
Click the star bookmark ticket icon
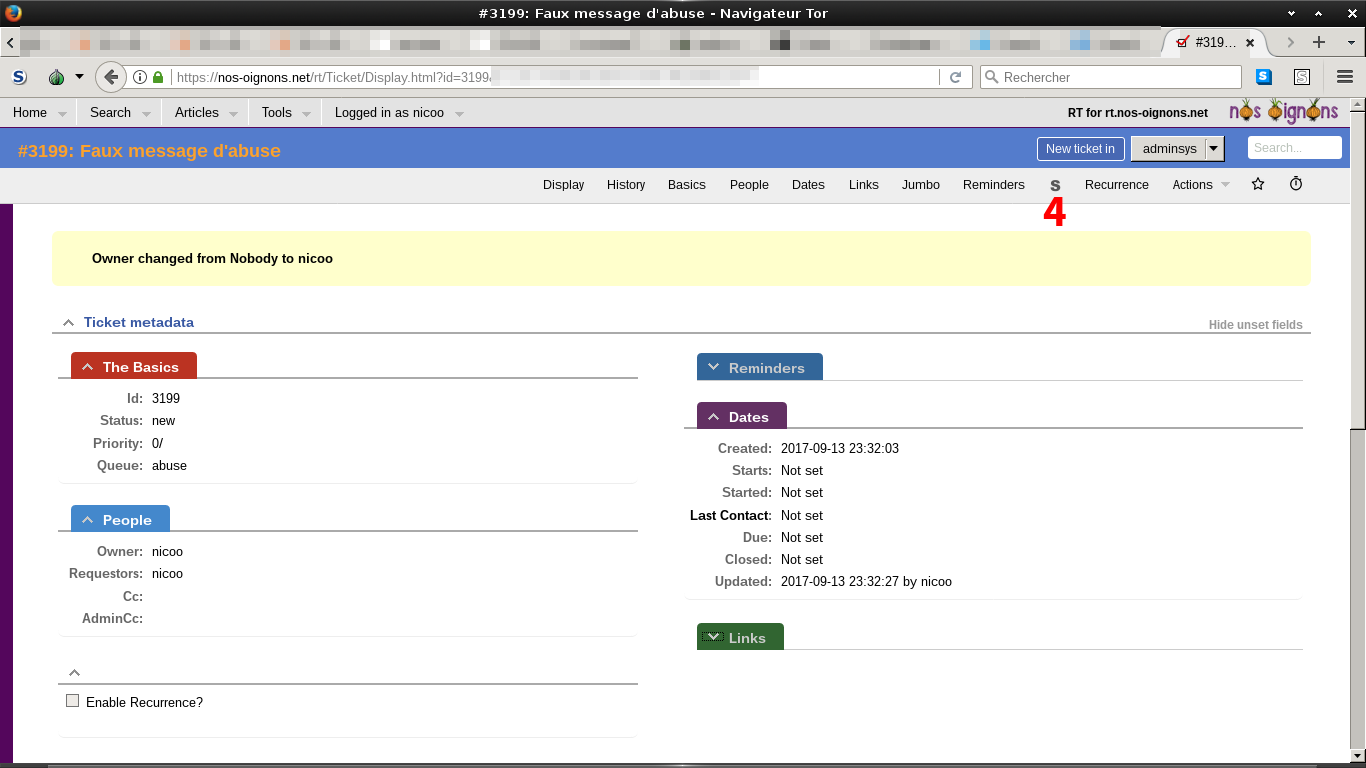[x=1258, y=184]
